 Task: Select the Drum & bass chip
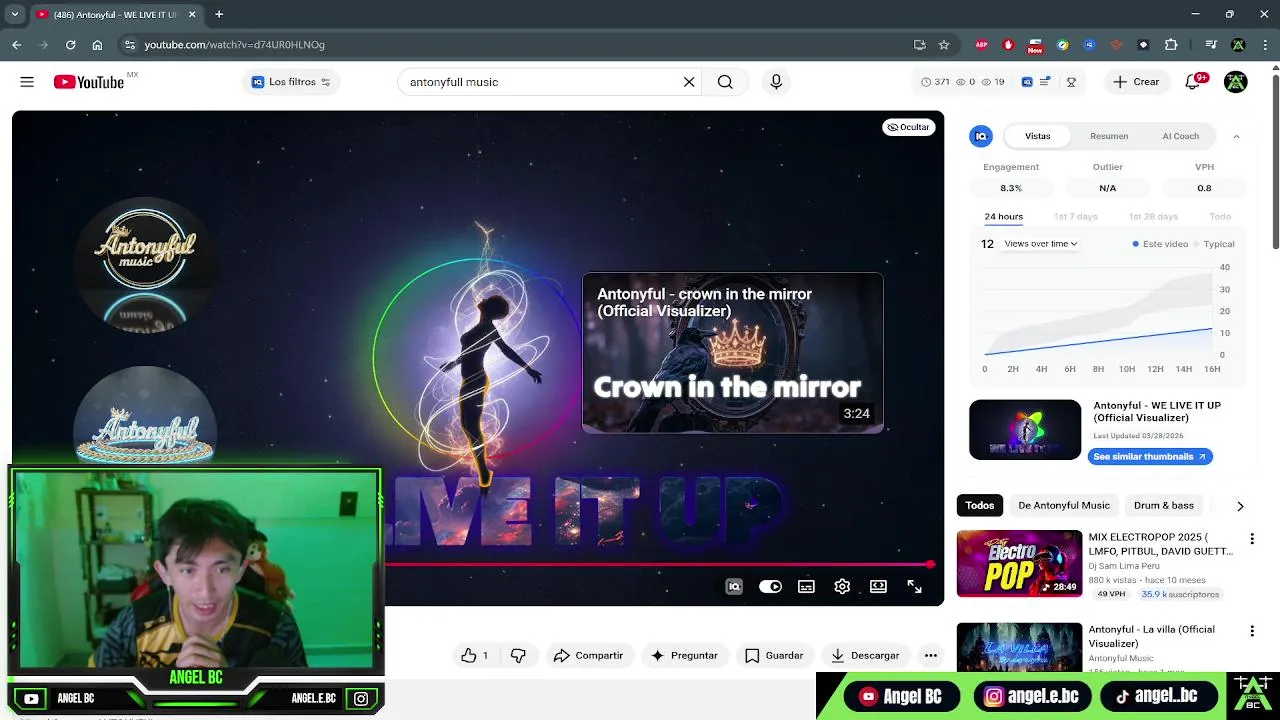coord(1164,505)
